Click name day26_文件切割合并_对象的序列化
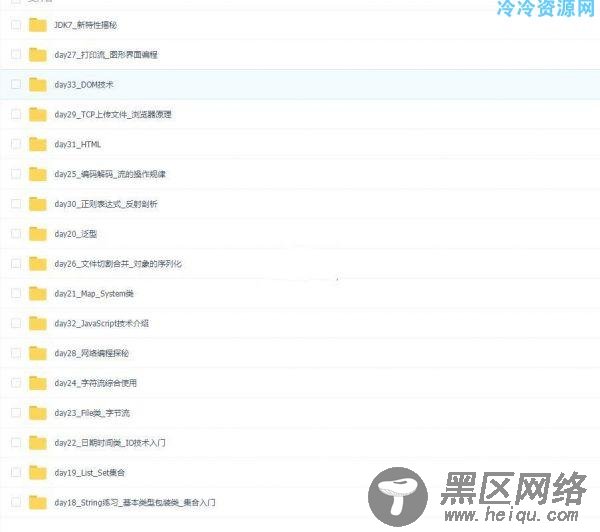 pyautogui.click(x=118, y=264)
